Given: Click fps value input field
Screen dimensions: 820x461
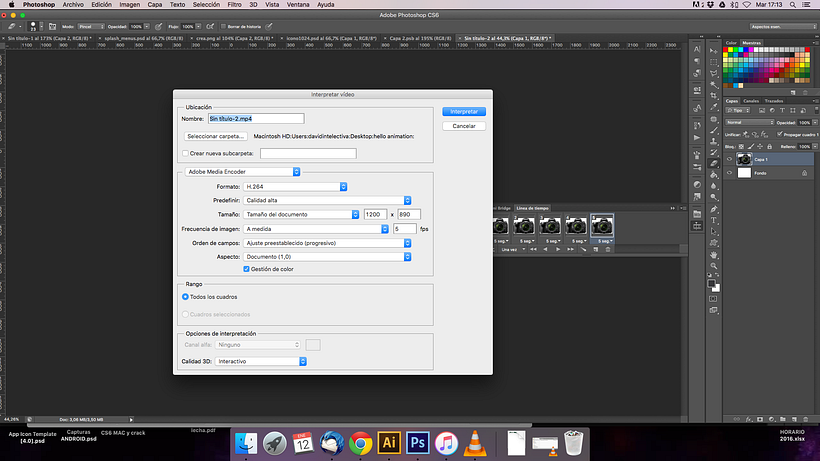Looking at the screenshot, I should pyautogui.click(x=405, y=229).
